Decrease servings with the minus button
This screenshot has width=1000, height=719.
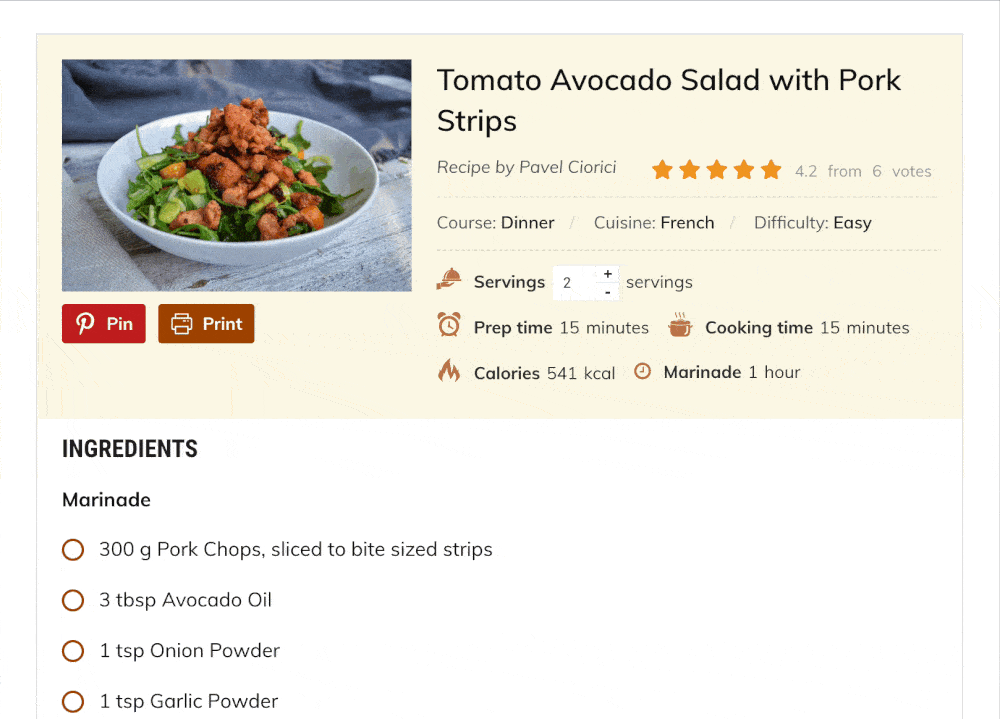click(608, 292)
